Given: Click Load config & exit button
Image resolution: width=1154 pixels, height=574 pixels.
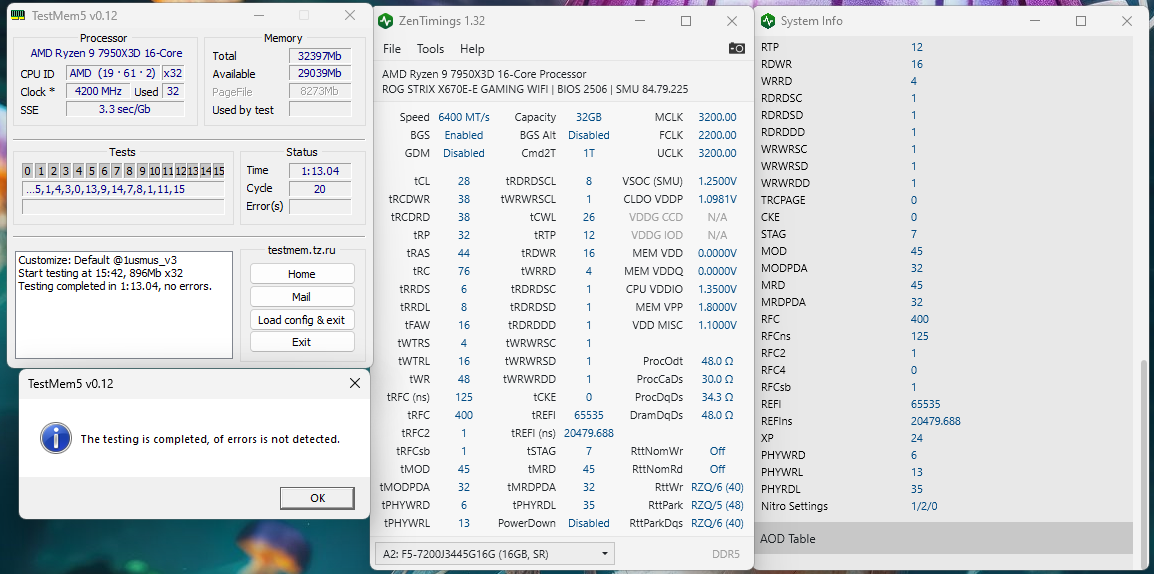Looking at the screenshot, I should [302, 319].
